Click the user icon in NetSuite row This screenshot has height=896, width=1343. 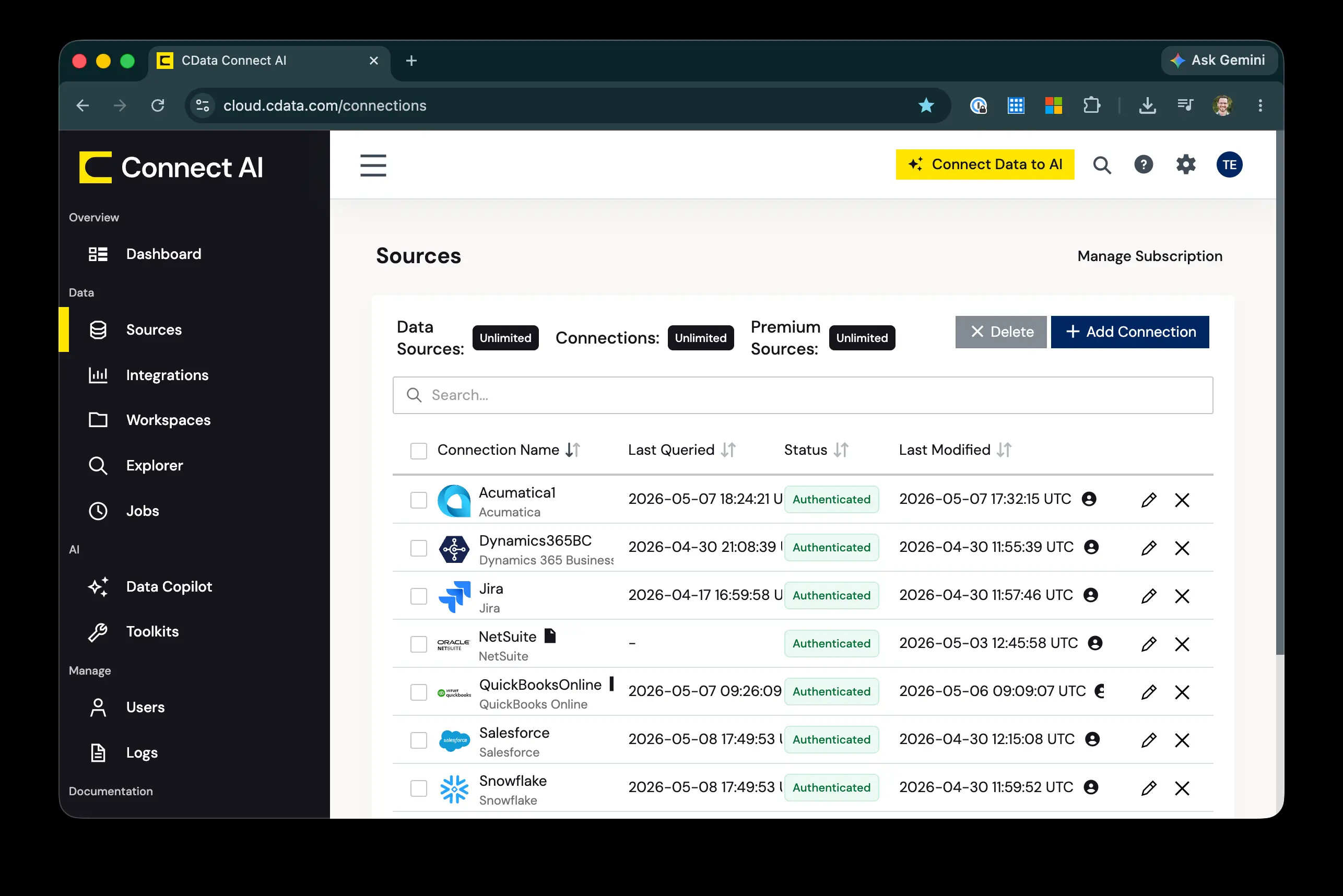pos(1095,643)
